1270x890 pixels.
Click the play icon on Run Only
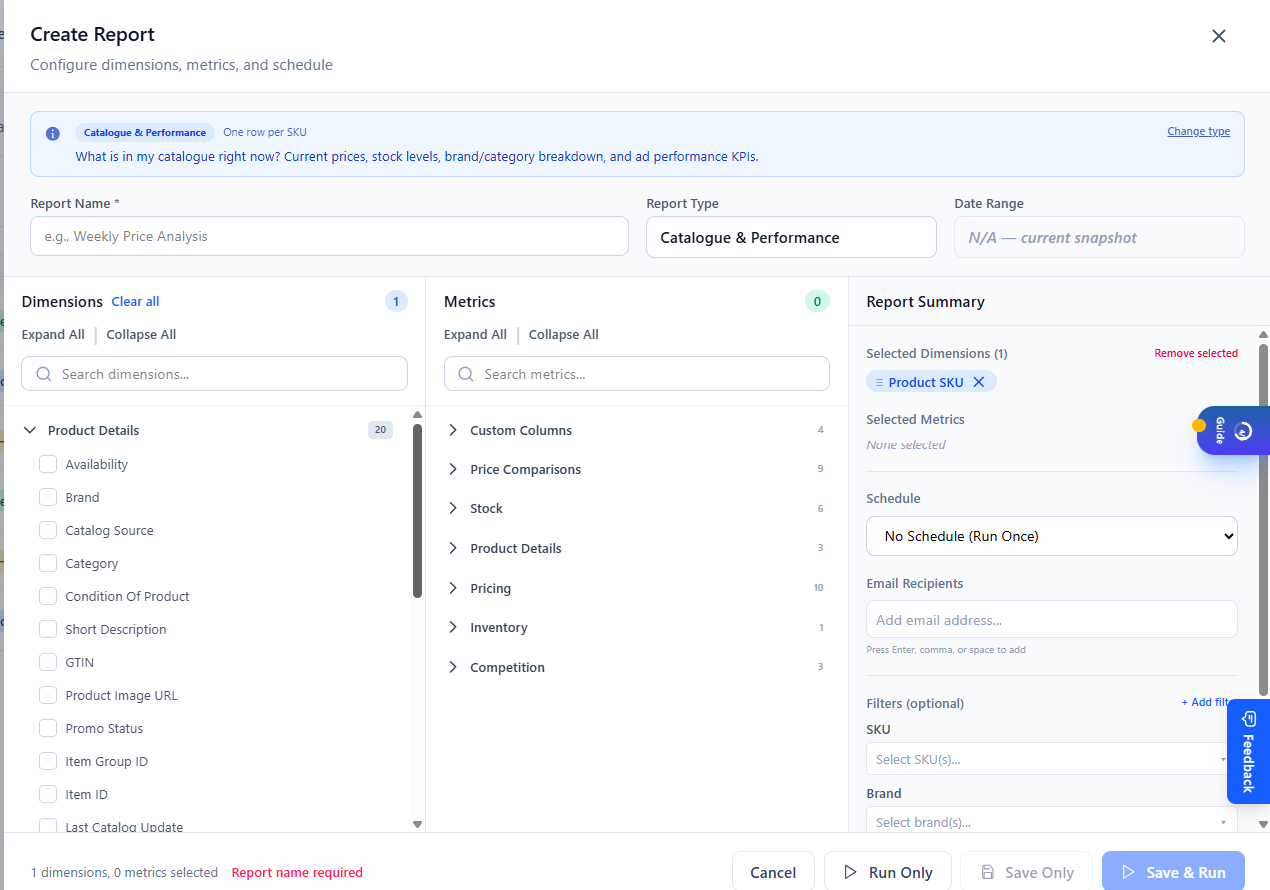tap(850, 872)
